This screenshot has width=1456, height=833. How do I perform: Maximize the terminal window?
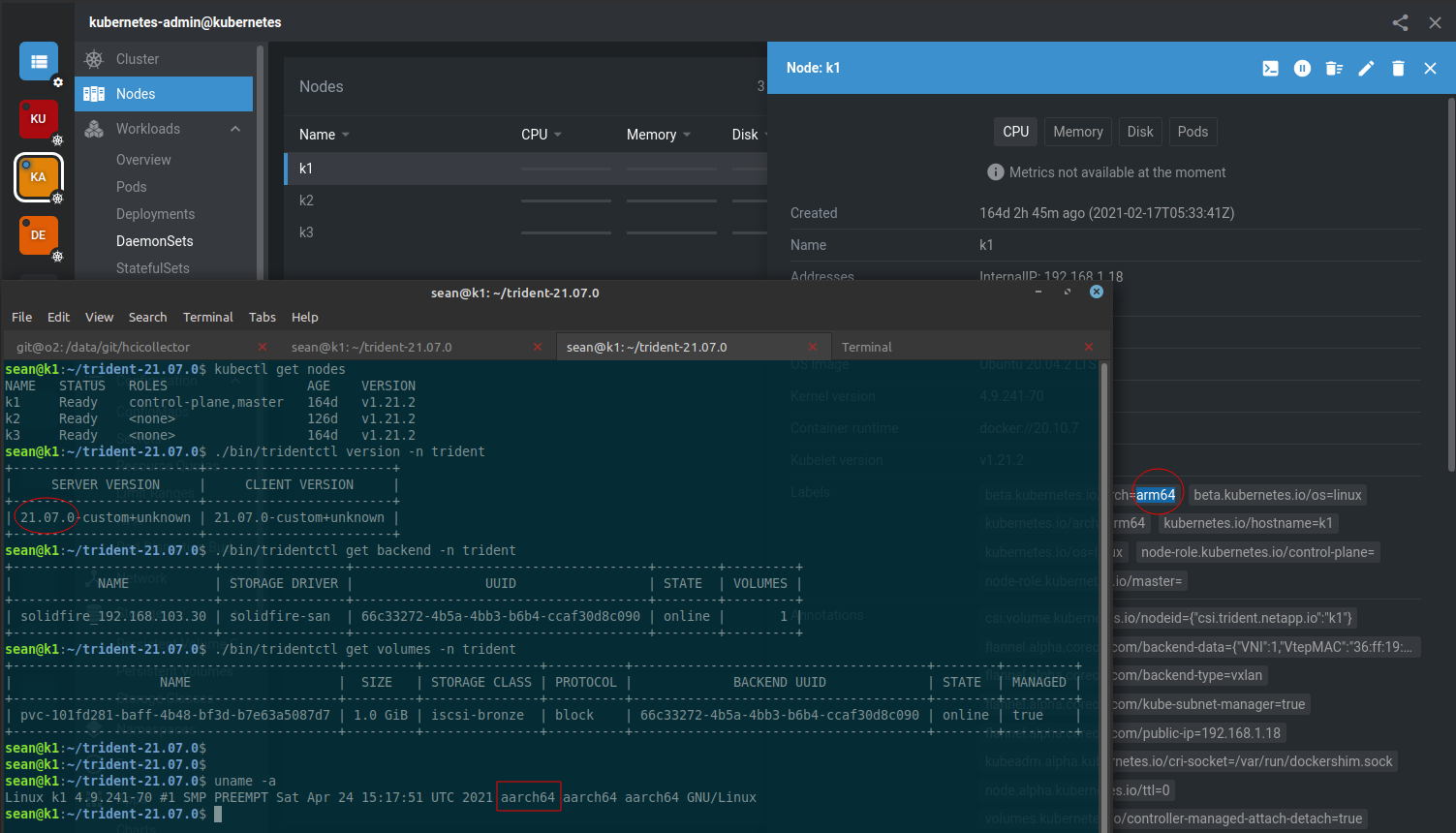pos(1068,292)
